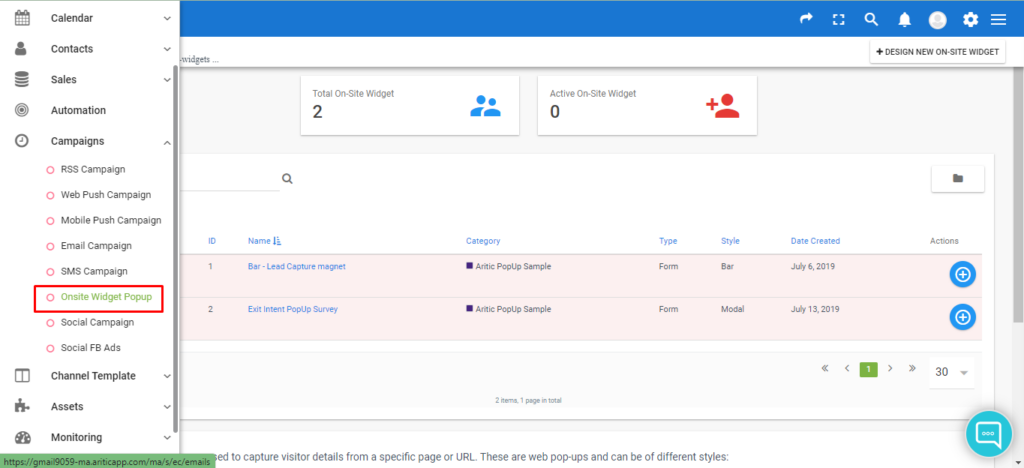
Task: Toggle fullscreen mode icon
Action: (x=839, y=20)
